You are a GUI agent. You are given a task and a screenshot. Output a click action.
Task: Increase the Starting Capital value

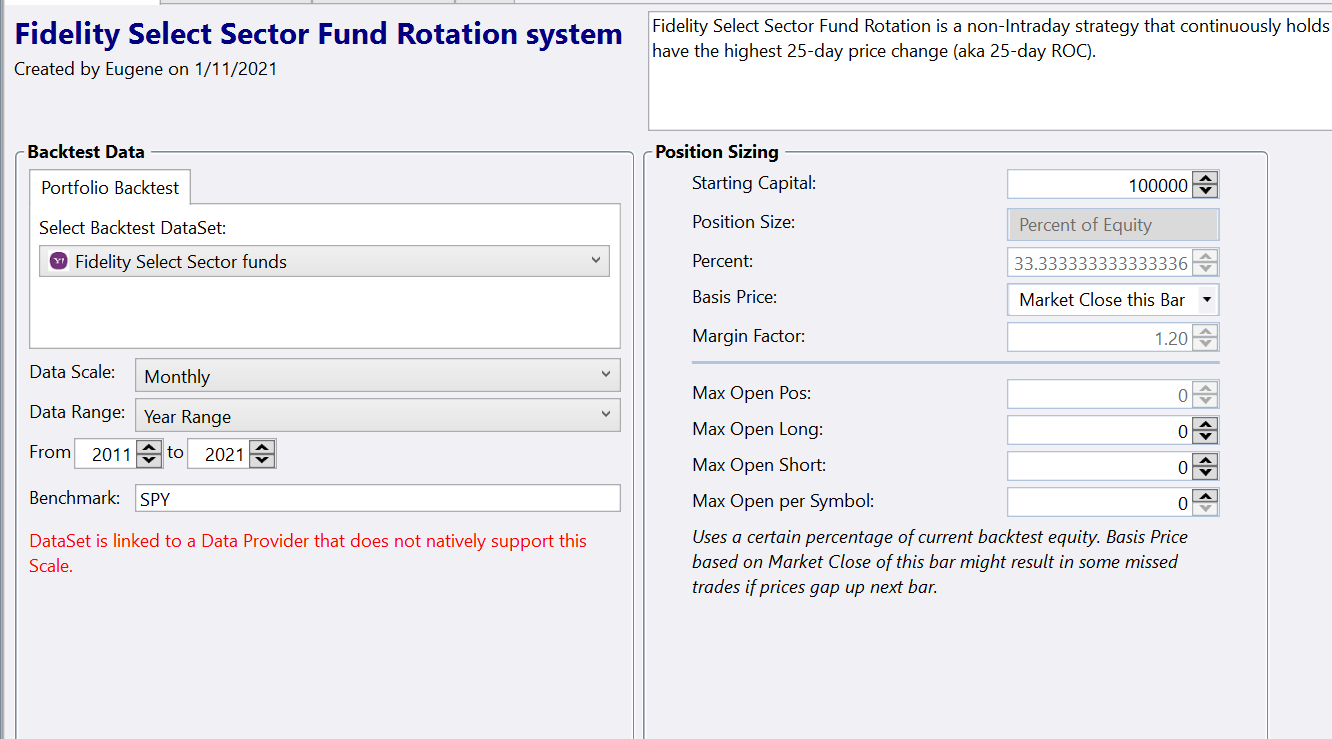tap(1206, 179)
